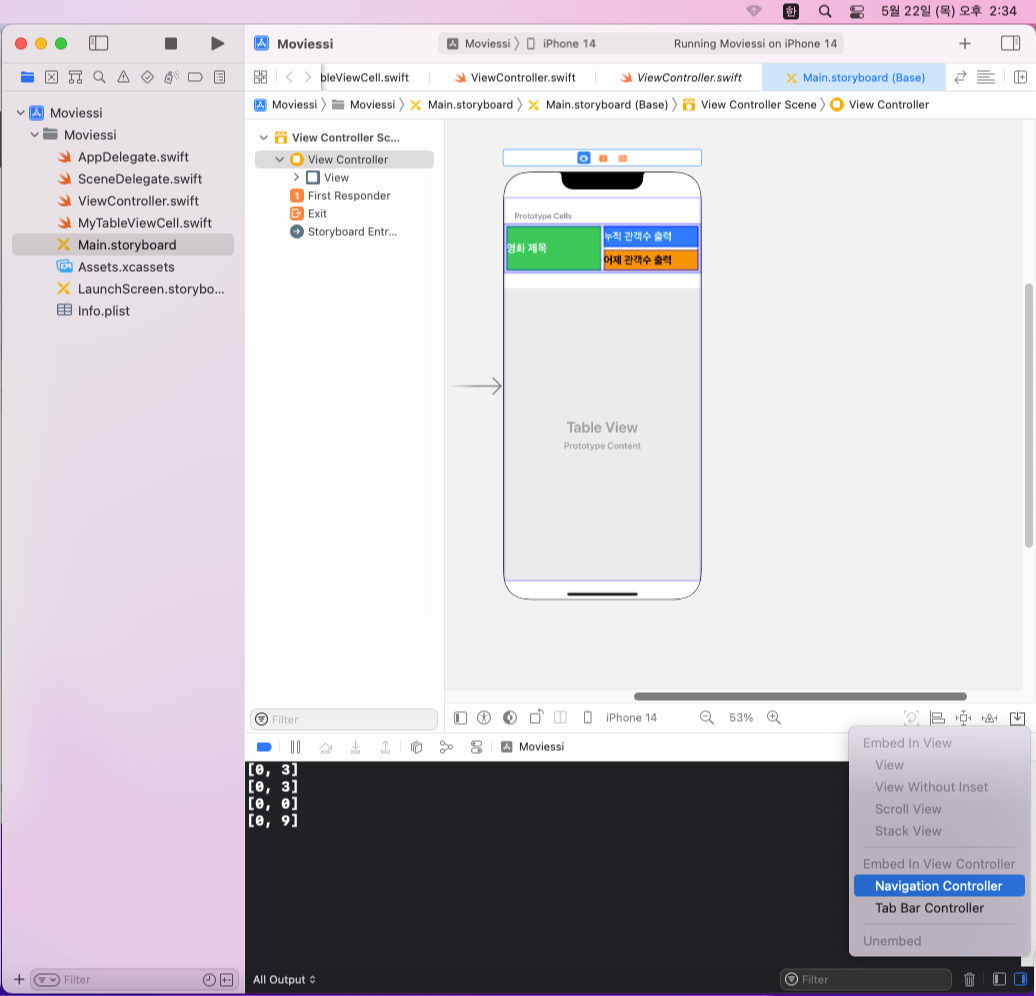Open the Issue navigator warning icon
Screen dimensions: 1036x996
coord(124,77)
